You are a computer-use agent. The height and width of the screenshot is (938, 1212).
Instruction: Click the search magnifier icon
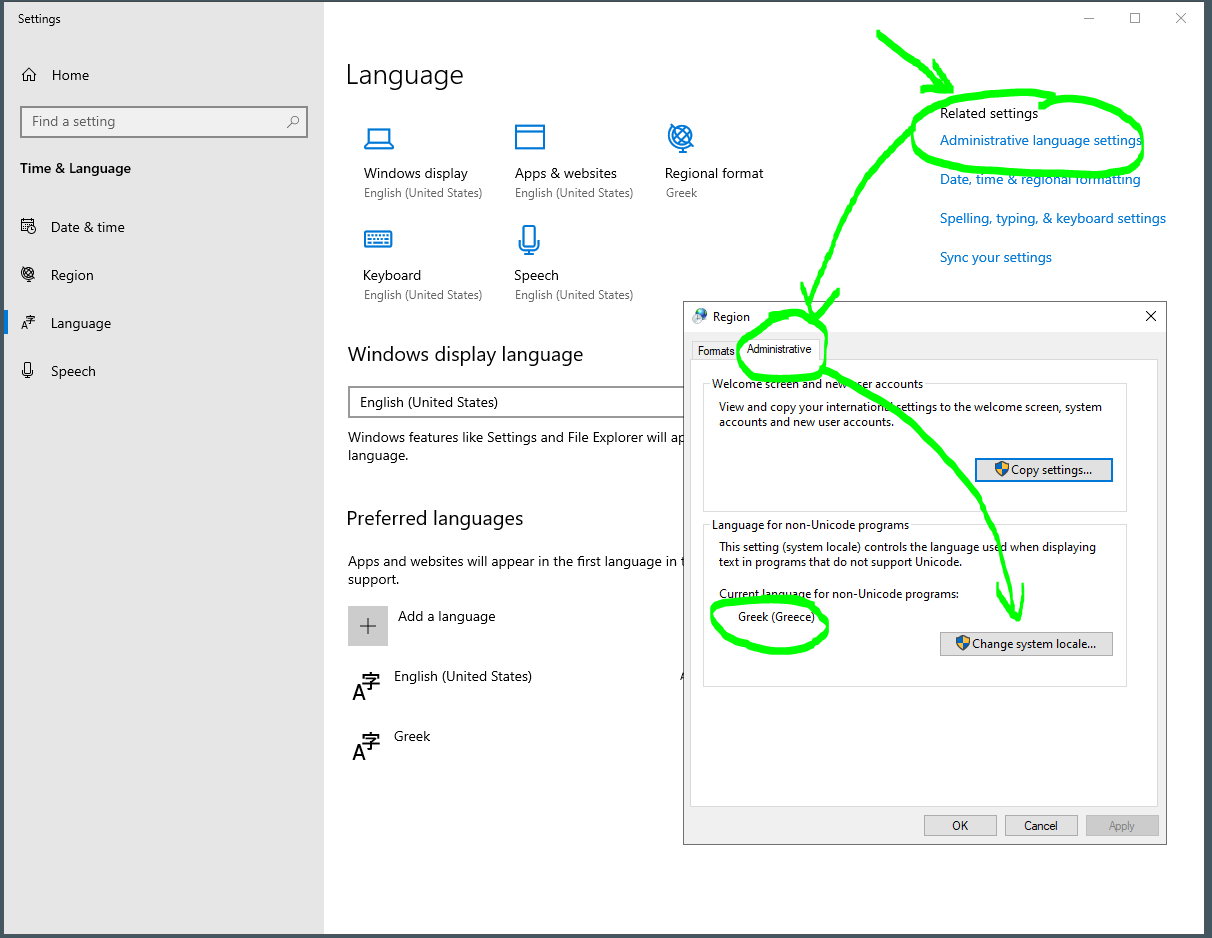tap(293, 122)
